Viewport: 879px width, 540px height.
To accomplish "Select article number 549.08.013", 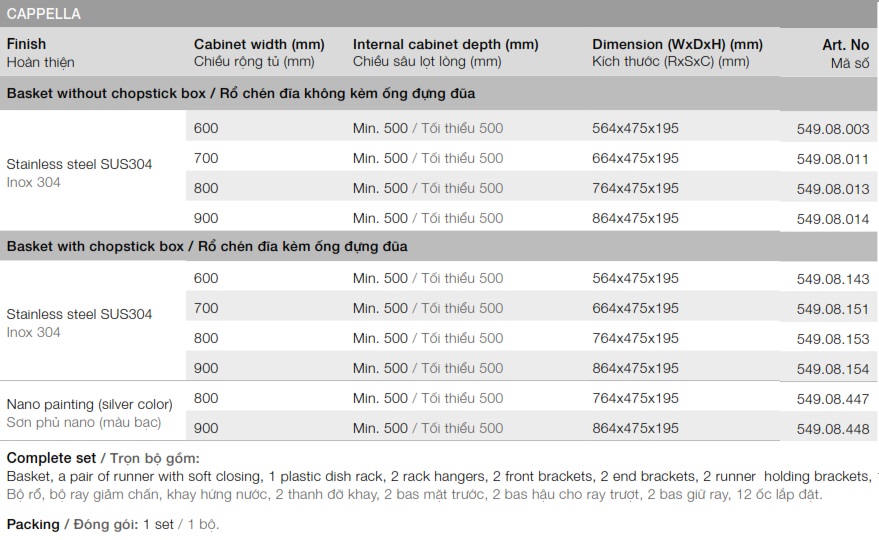I will pyautogui.click(x=833, y=189).
